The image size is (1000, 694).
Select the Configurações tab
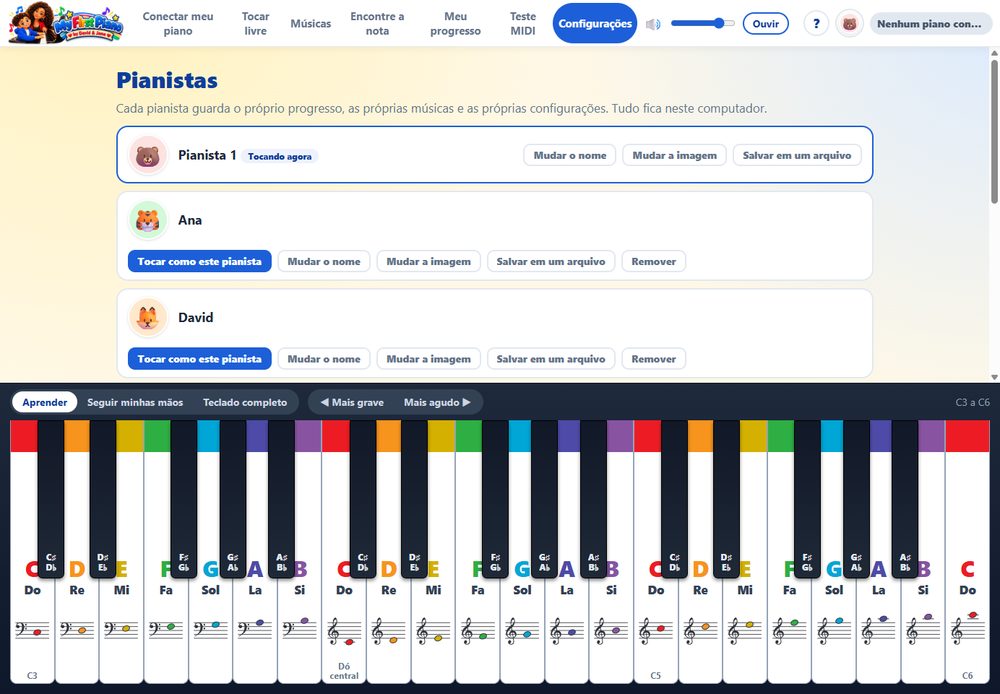(595, 24)
